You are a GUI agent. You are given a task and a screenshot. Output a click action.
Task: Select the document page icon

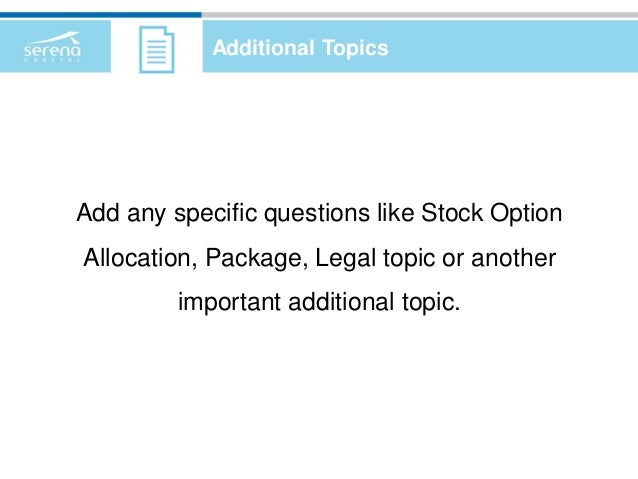click(x=157, y=50)
